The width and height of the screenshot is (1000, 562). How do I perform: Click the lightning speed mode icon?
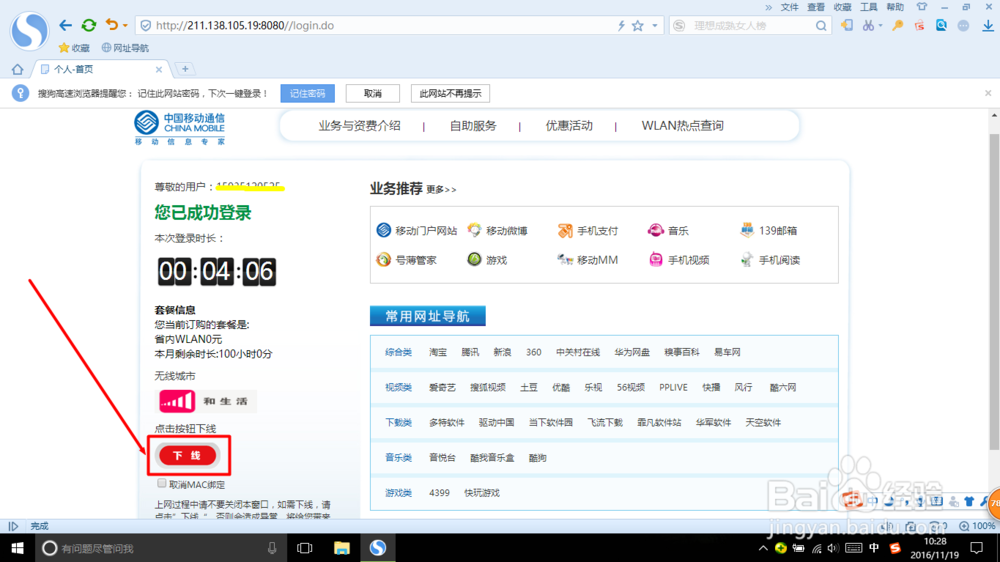point(621,26)
